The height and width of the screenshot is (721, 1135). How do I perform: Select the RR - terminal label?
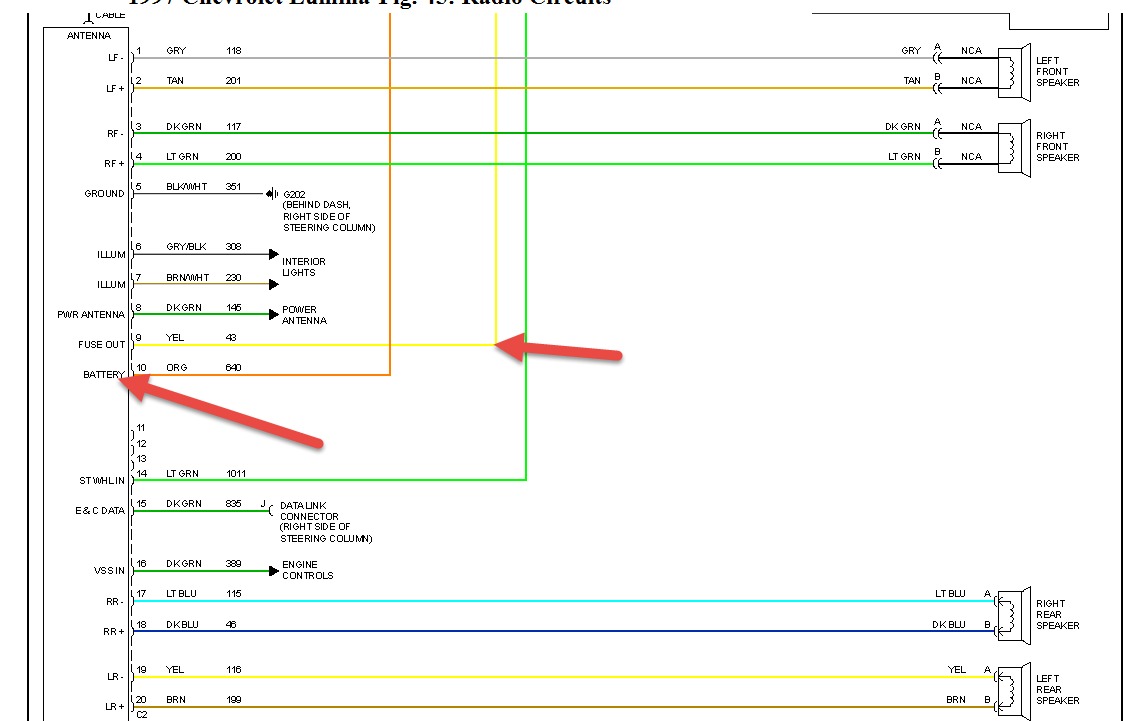(115, 602)
